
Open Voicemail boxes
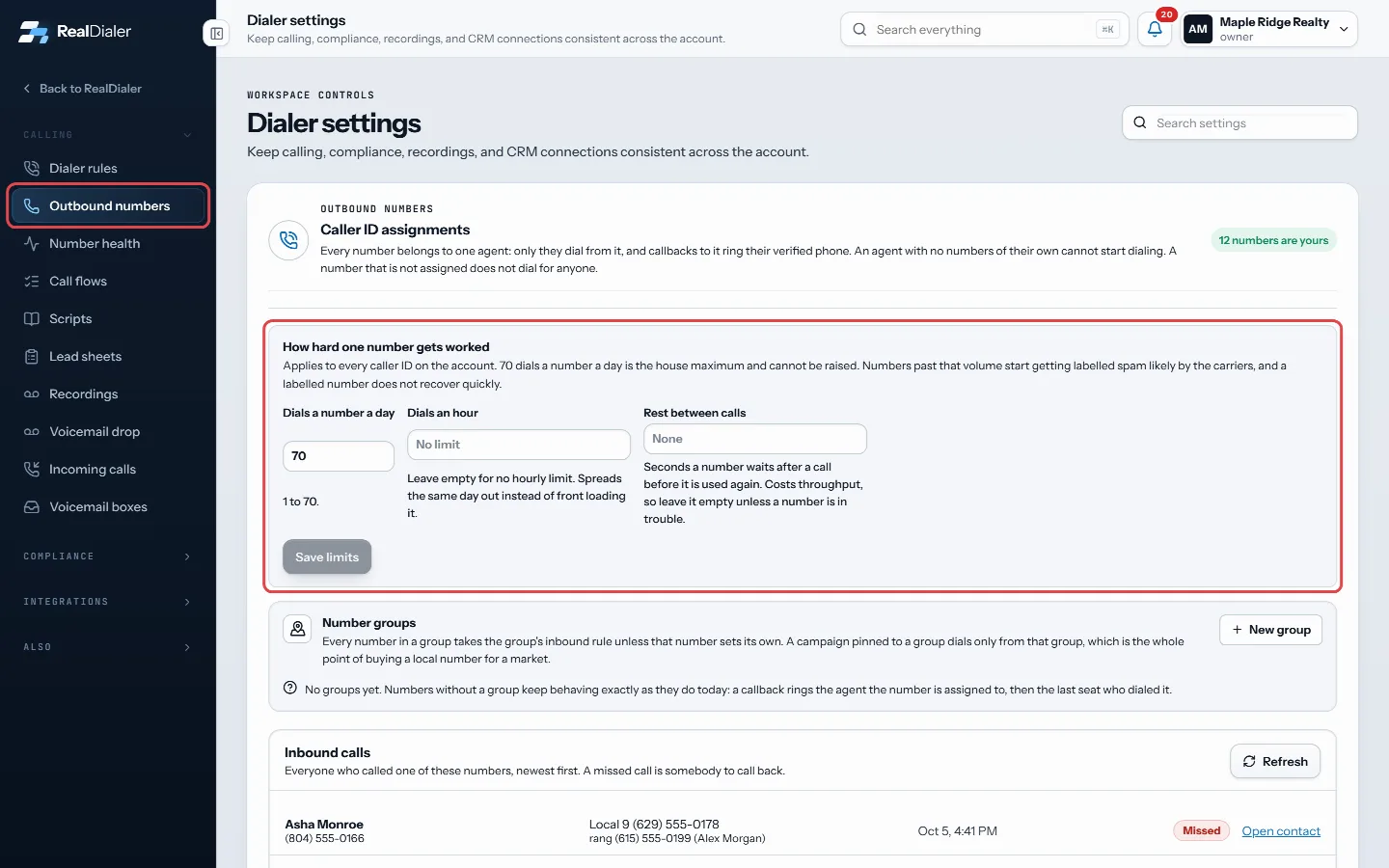pyautogui.click(x=107, y=506)
